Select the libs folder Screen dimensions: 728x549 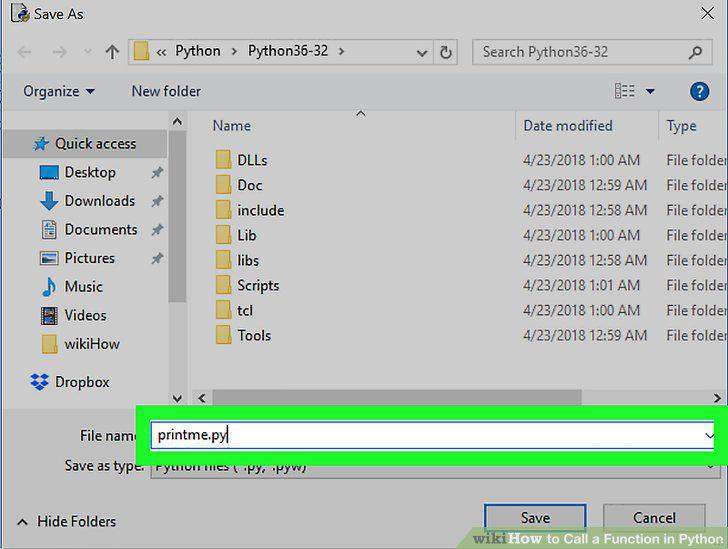click(x=237, y=261)
